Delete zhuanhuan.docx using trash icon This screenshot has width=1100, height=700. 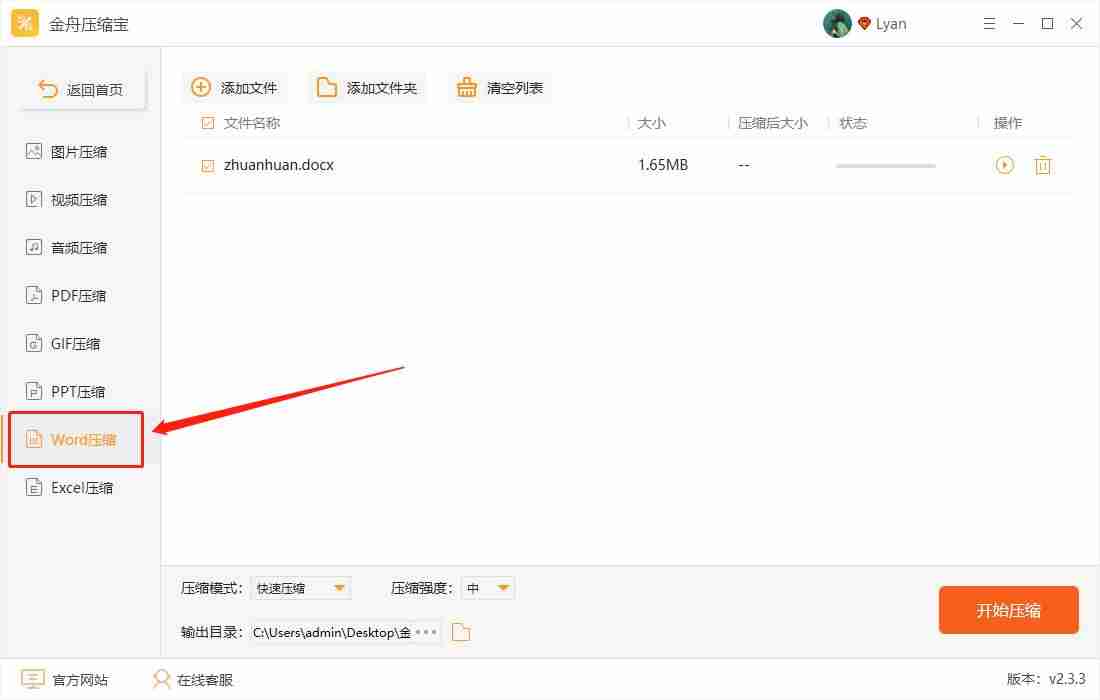point(1043,165)
